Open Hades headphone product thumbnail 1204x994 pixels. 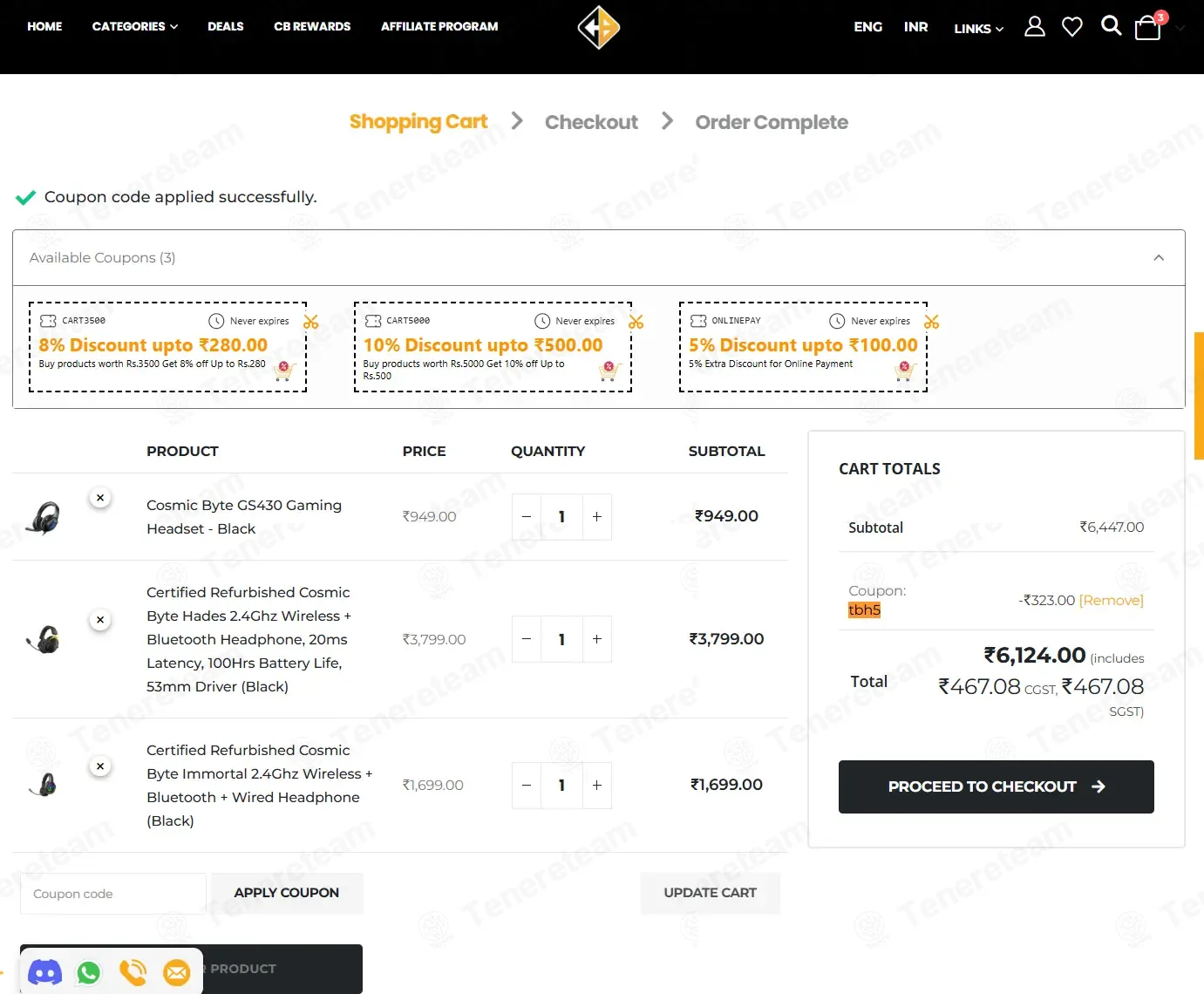[43, 639]
